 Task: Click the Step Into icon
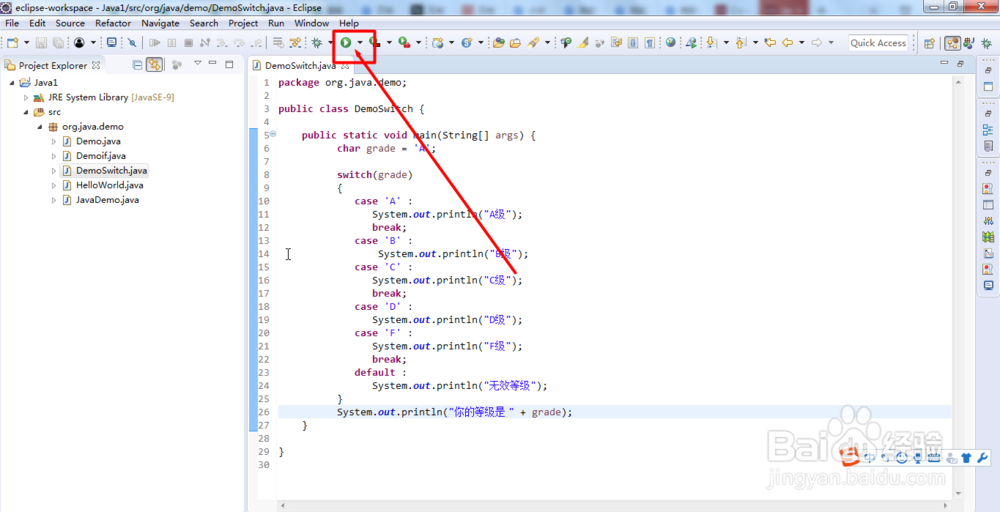coord(221,43)
